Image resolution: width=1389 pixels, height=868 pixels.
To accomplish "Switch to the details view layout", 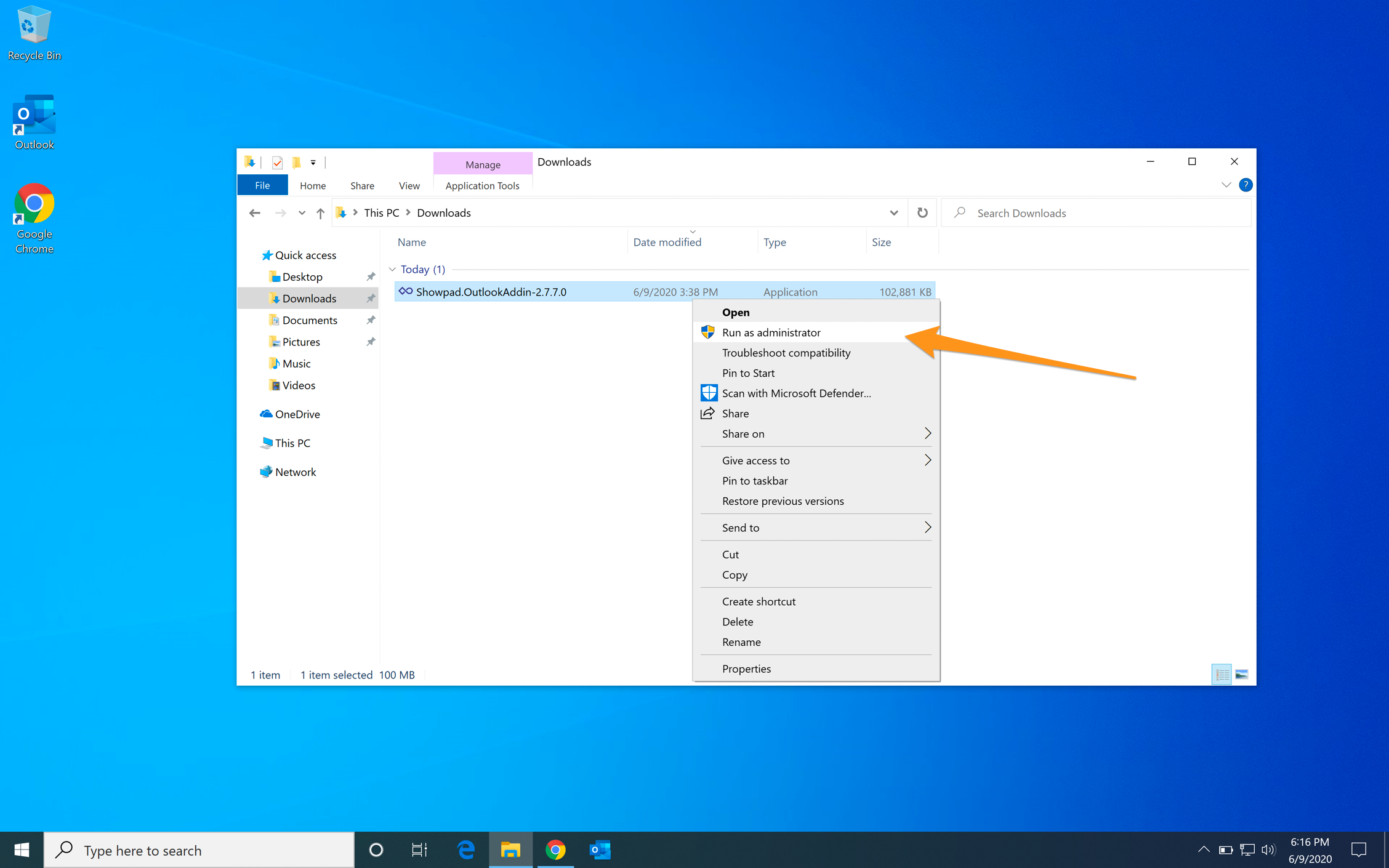I will click(1222, 675).
